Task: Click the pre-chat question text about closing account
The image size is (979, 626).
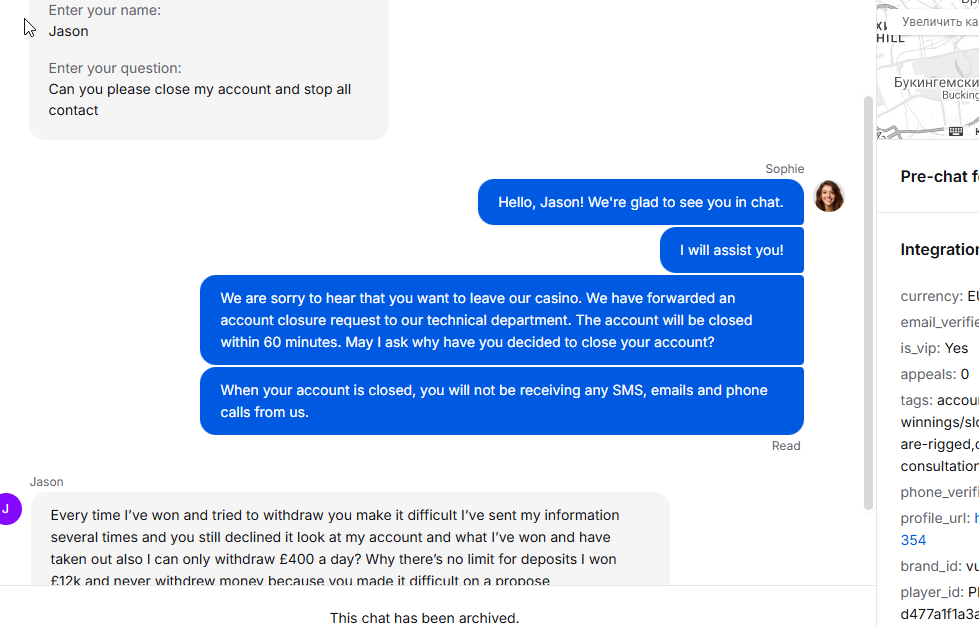Action: (200, 100)
